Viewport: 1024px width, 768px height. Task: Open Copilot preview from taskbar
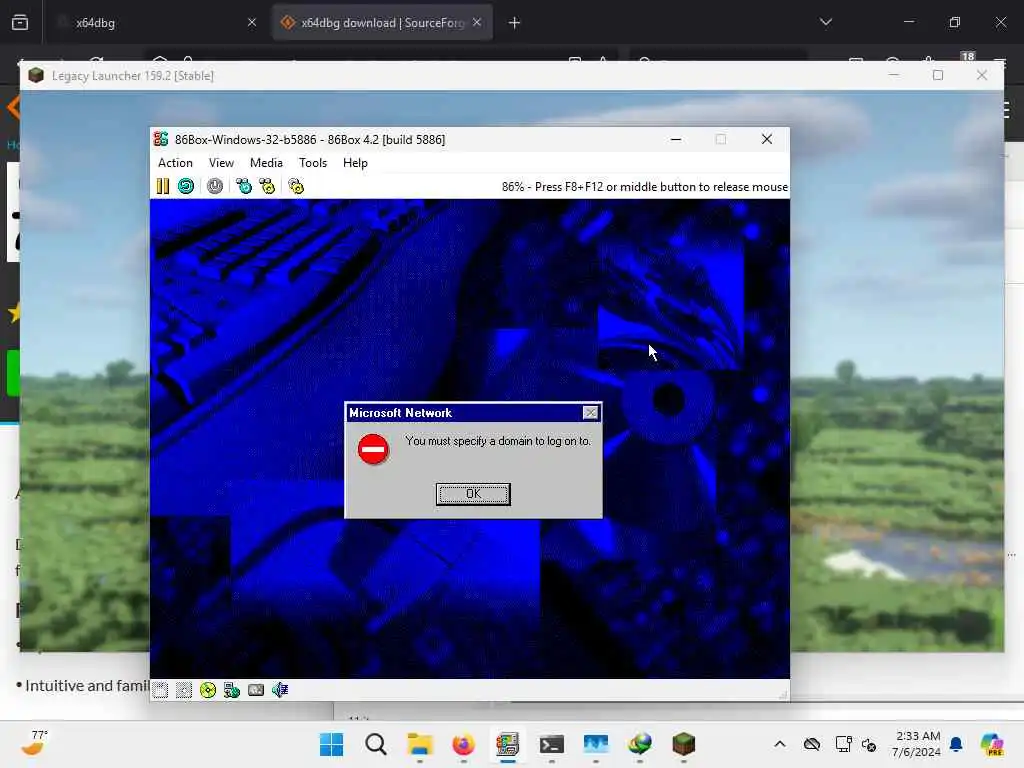tap(992, 744)
